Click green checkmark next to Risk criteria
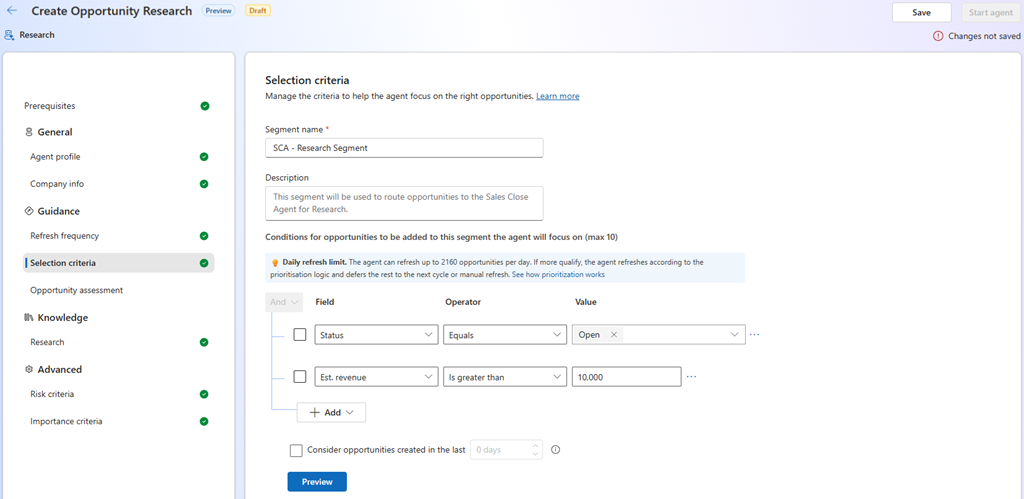Image resolution: width=1024 pixels, height=499 pixels. click(204, 394)
